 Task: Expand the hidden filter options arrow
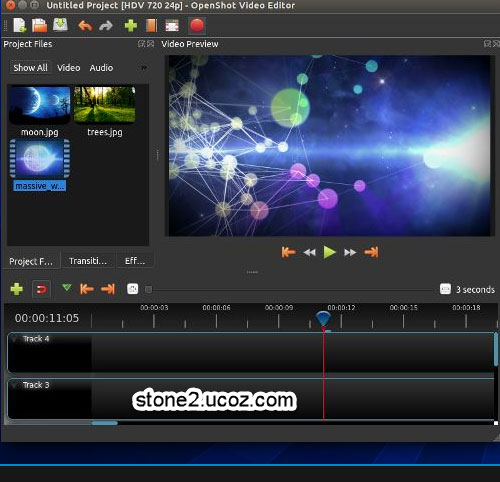[143, 68]
